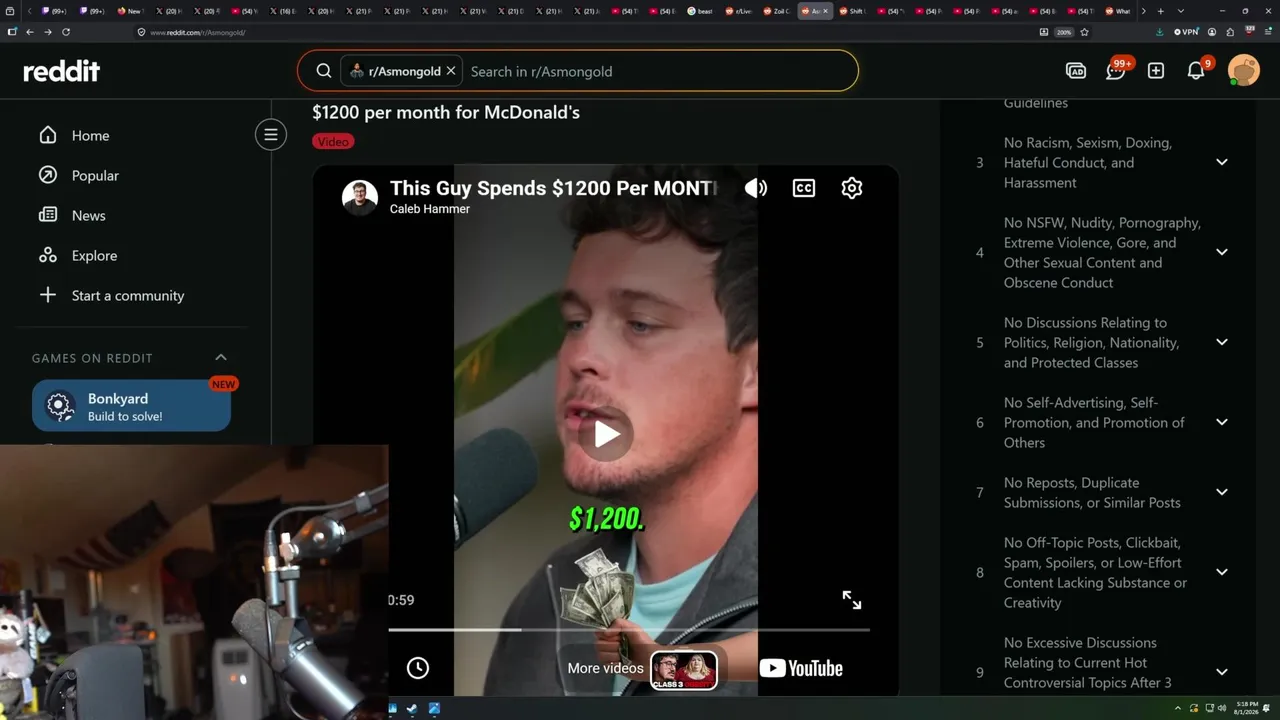Click the Video post flair
The height and width of the screenshot is (720, 1280).
click(x=333, y=141)
